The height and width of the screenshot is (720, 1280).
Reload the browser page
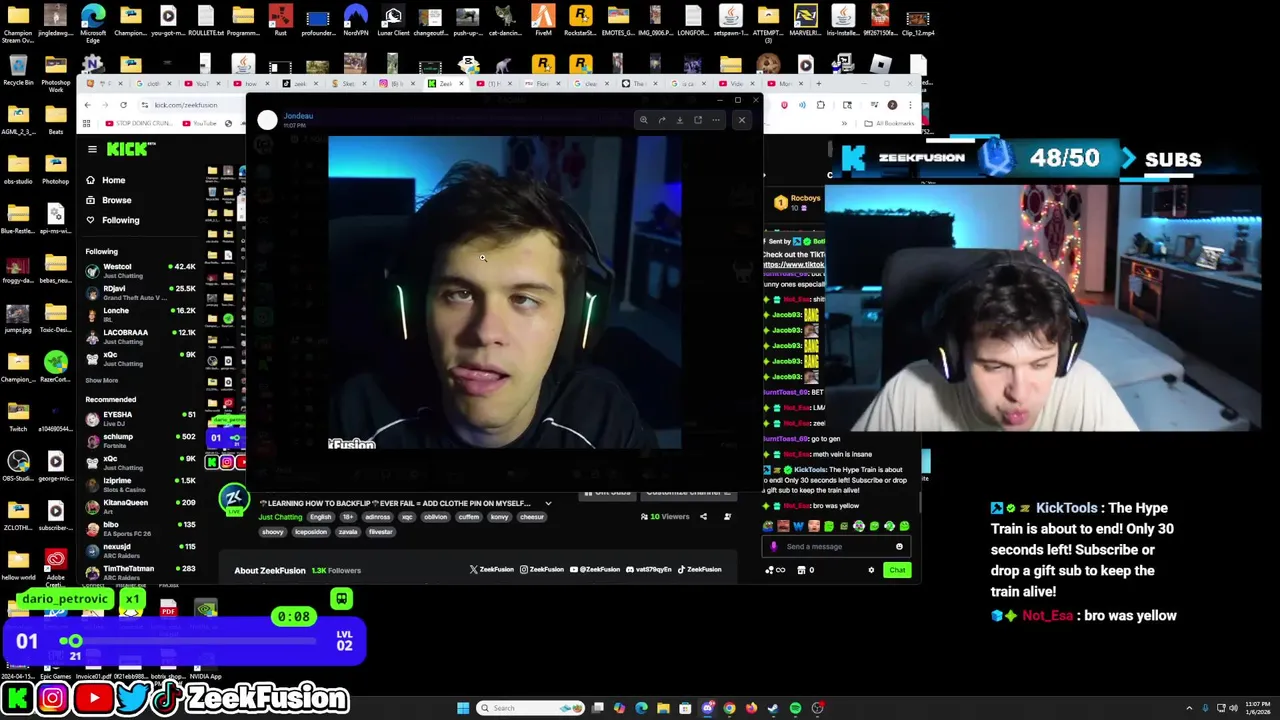[123, 105]
